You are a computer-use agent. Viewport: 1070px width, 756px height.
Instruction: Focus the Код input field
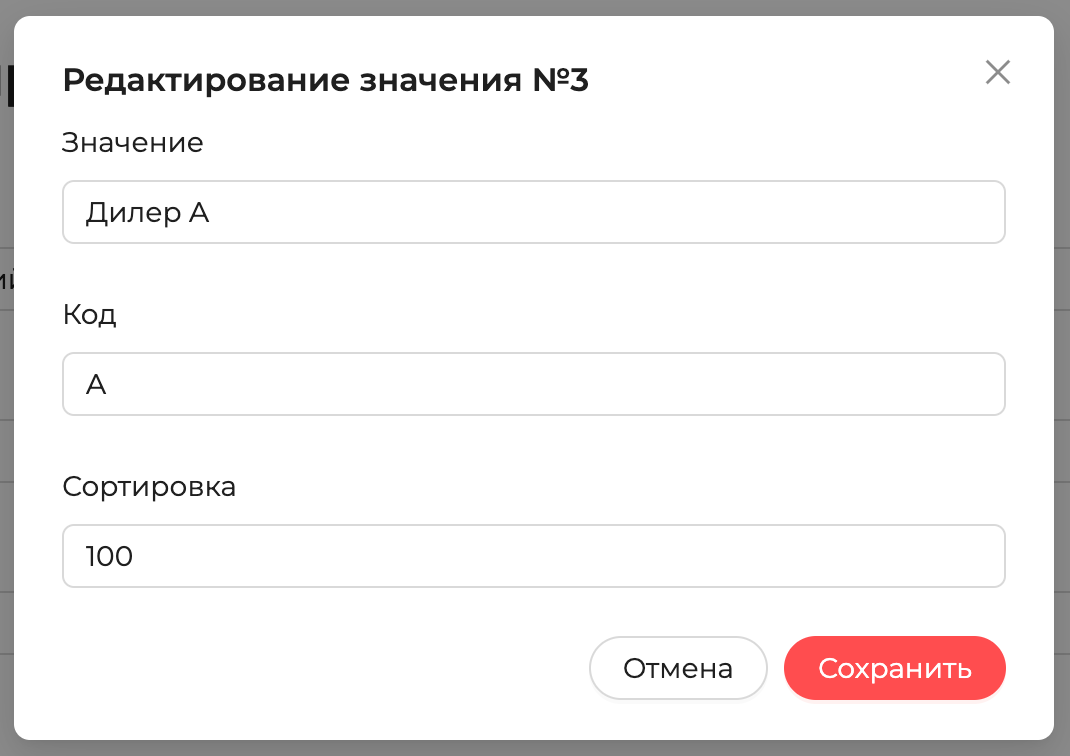tap(534, 384)
